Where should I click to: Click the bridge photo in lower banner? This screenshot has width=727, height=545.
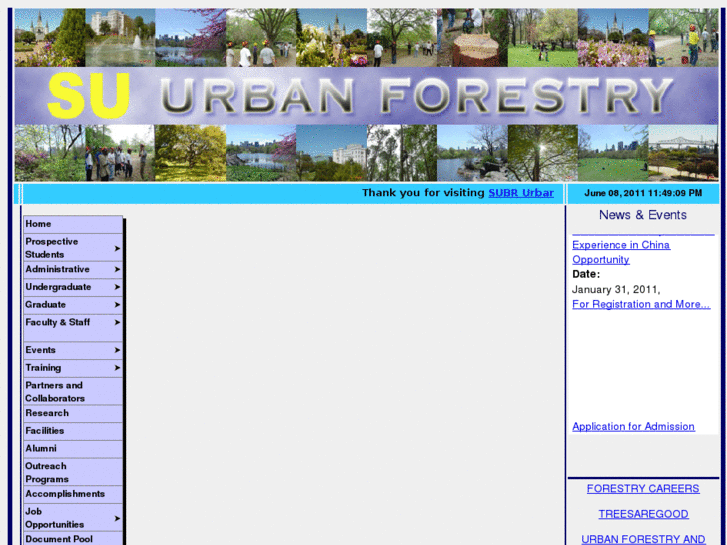[x=683, y=153]
